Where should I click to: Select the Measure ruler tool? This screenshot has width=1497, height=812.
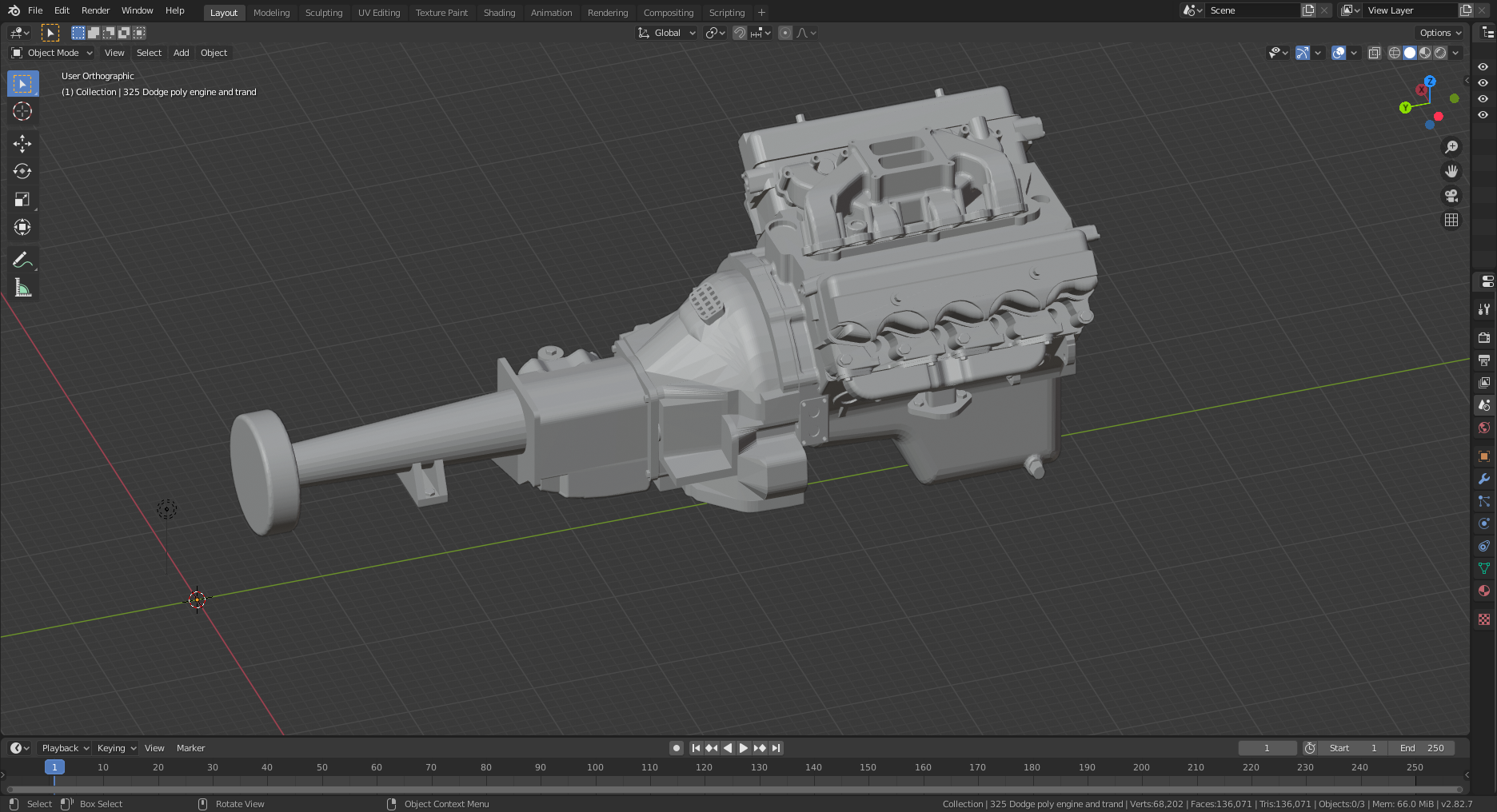tap(22, 288)
